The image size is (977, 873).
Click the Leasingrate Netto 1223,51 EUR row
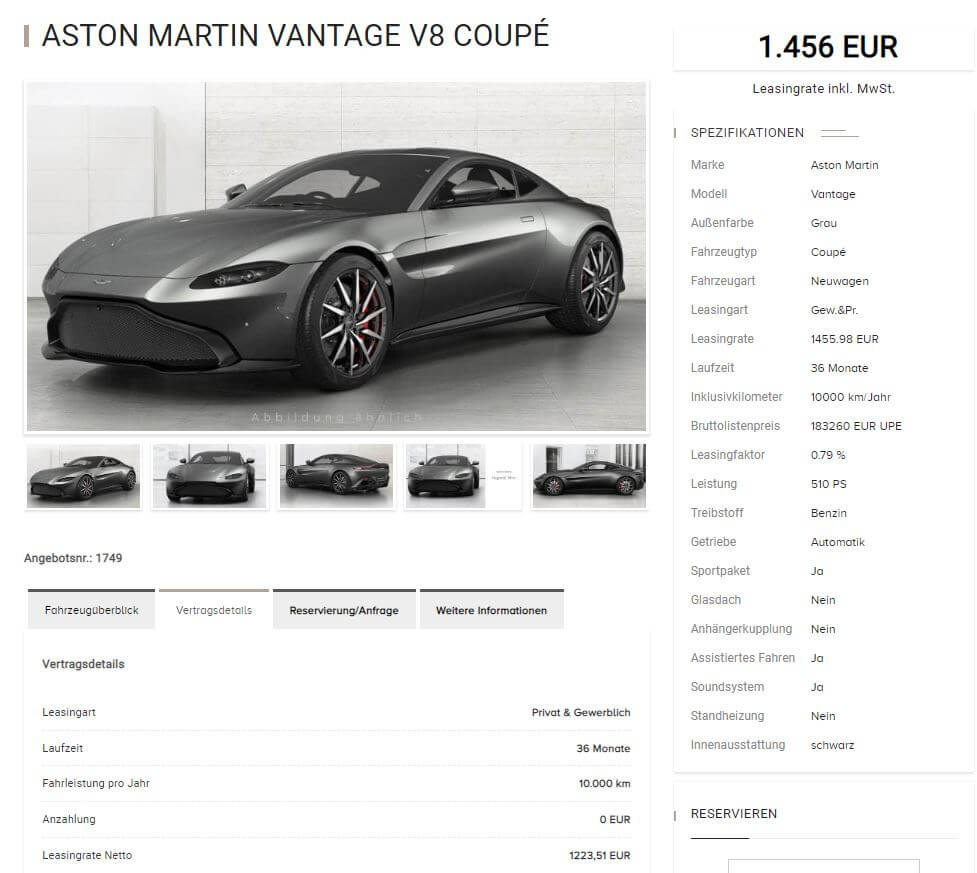[336, 856]
